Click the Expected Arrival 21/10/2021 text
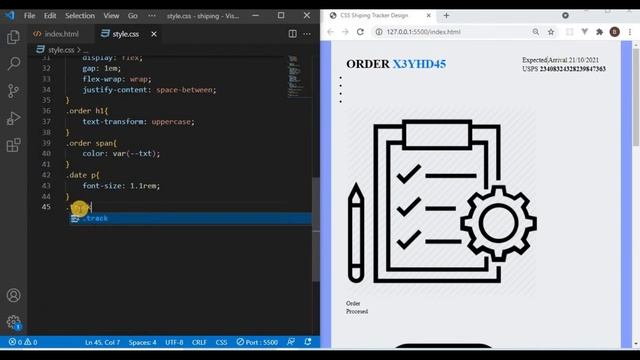 click(560, 60)
